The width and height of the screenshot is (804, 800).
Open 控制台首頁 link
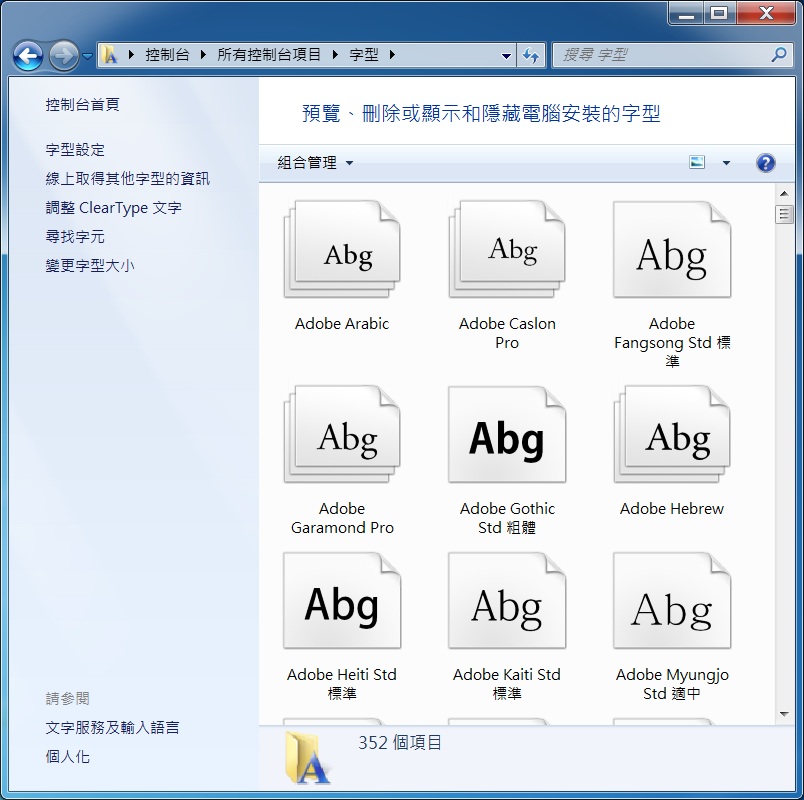point(83,105)
